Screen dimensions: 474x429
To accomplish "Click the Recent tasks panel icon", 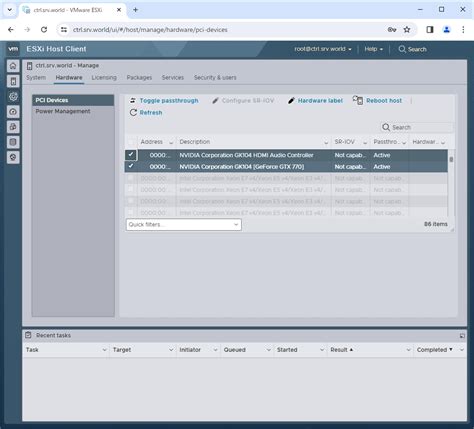I will pos(28,335).
